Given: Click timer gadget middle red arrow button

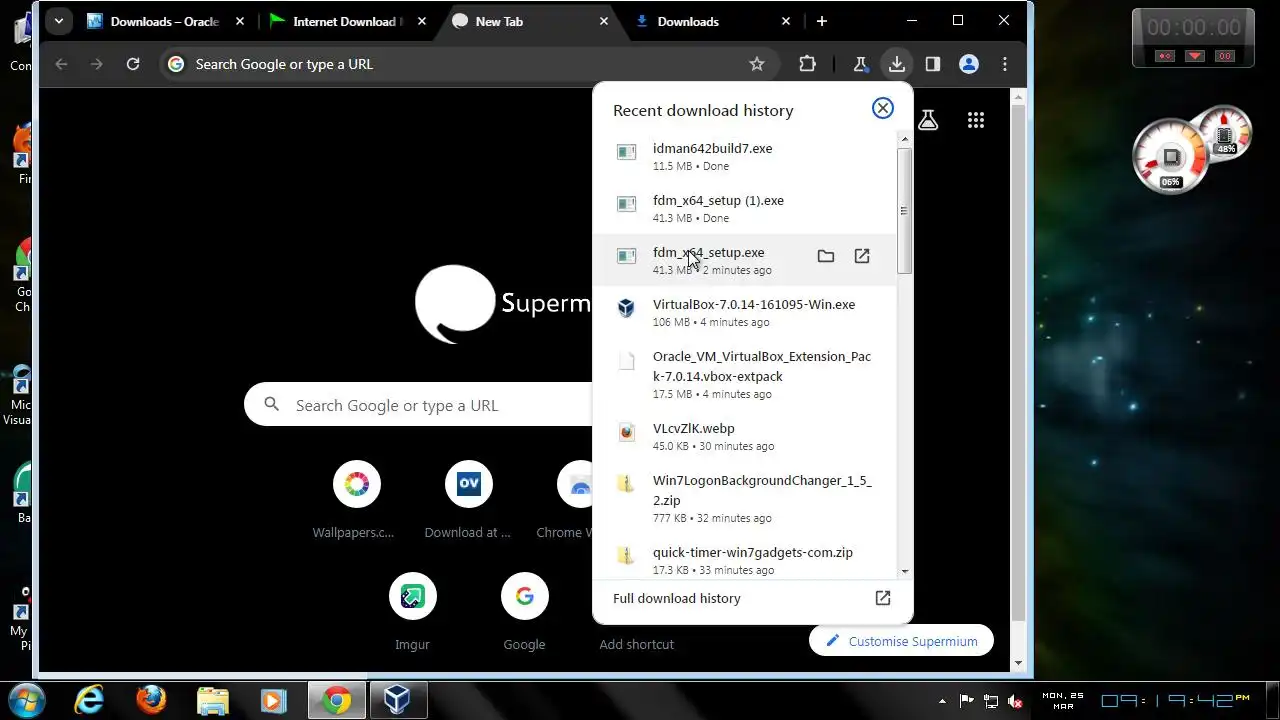Looking at the screenshot, I should click(x=1194, y=56).
